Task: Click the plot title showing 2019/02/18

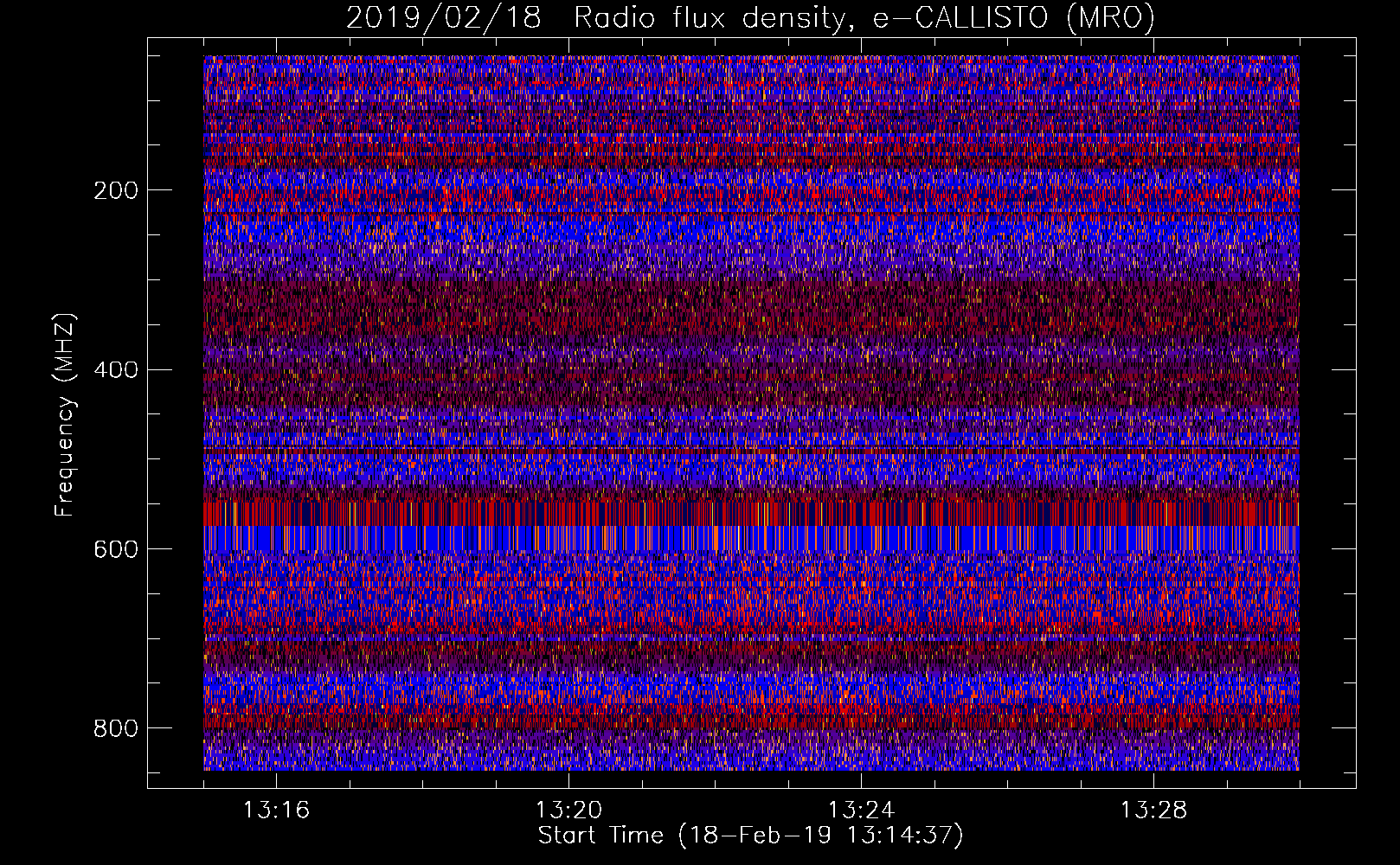Action: [x=750, y=17]
